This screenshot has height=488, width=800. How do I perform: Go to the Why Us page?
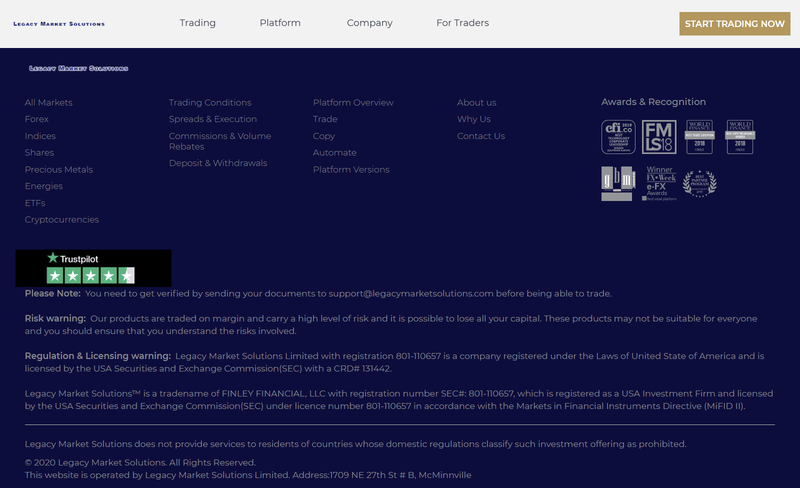coord(474,119)
